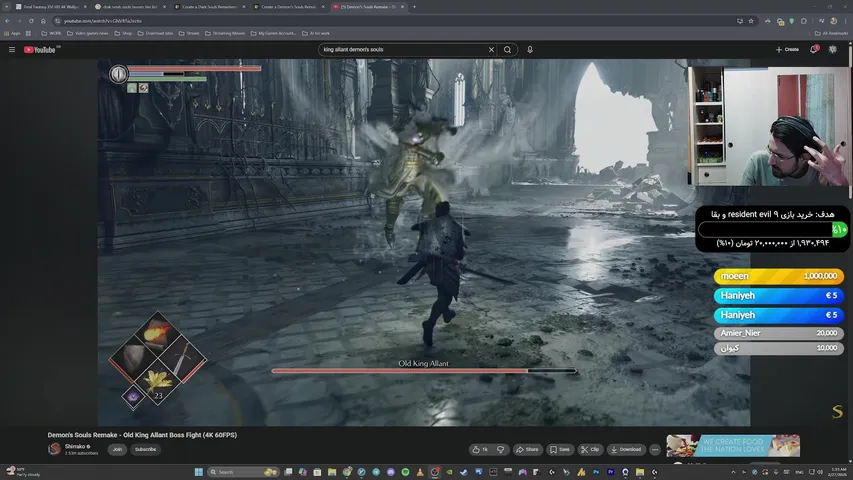
Task: Open the Stream bookmarks folder
Action: tap(189, 33)
